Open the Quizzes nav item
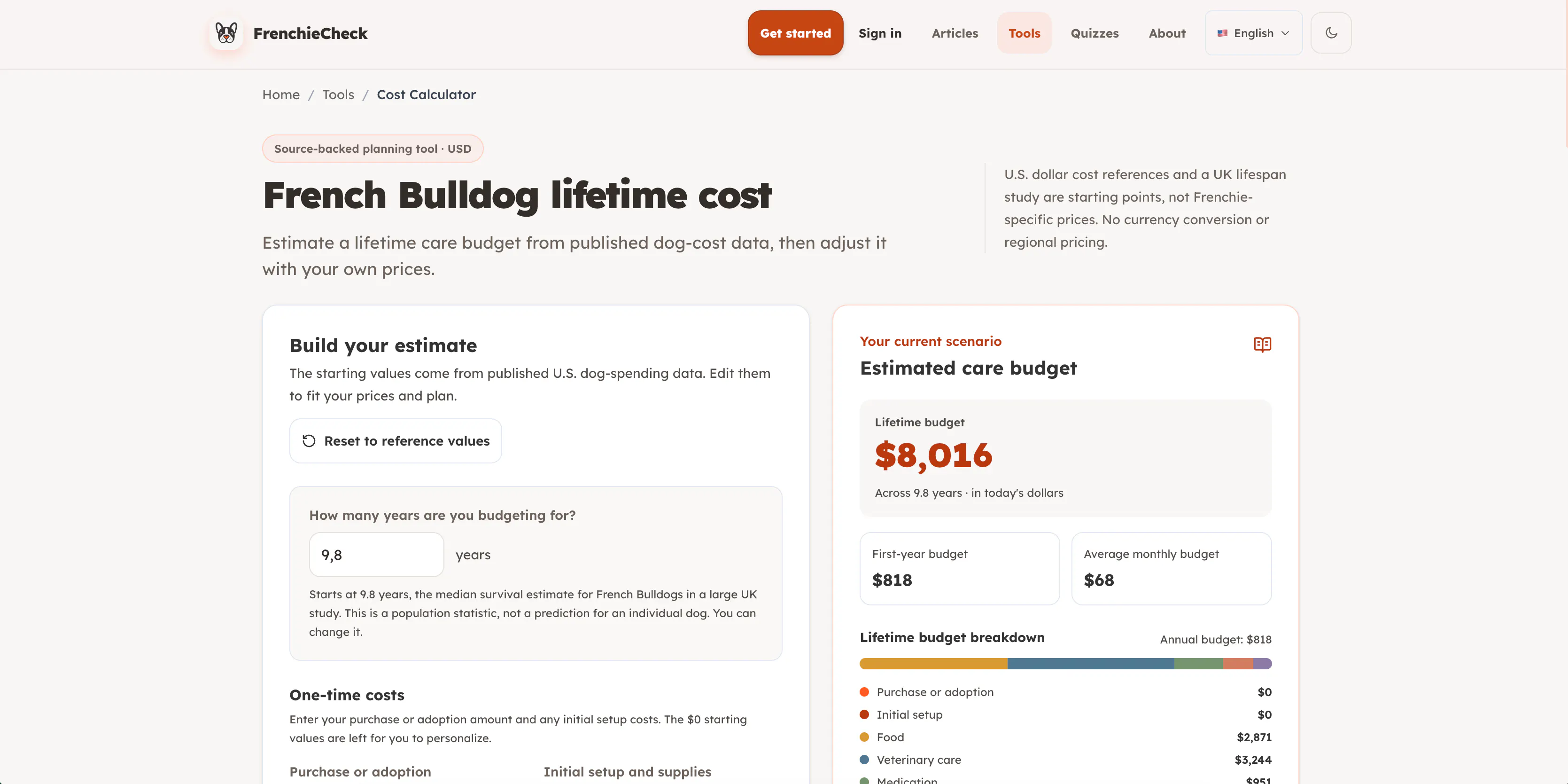The width and height of the screenshot is (1568, 784). coord(1094,33)
